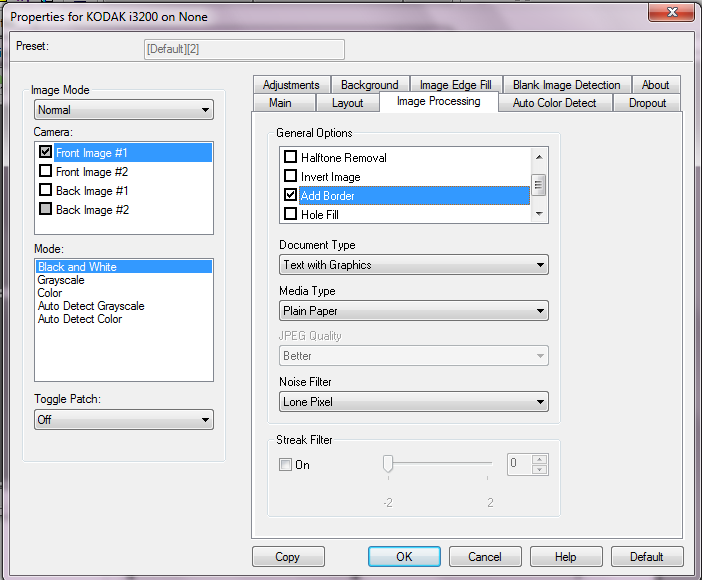702x580 pixels.
Task: Open the Auto Color Detect tab
Action: pos(554,103)
